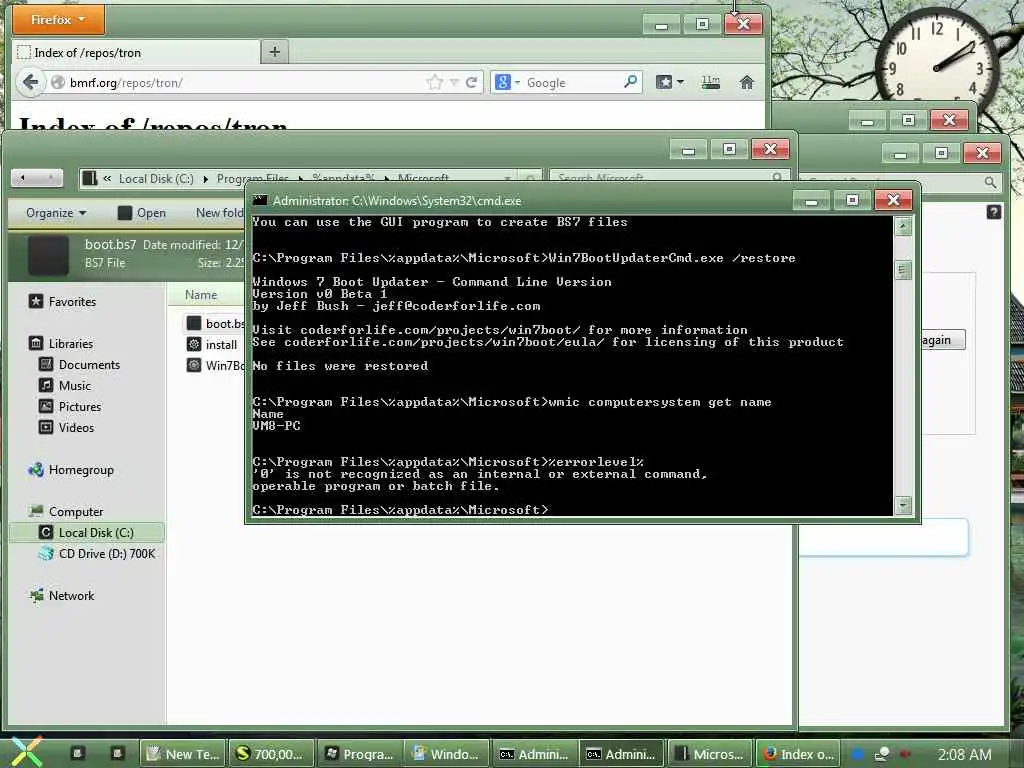Open the 'New Te...' taskbar item
Image resolution: width=1024 pixels, height=768 pixels.
click(184, 754)
